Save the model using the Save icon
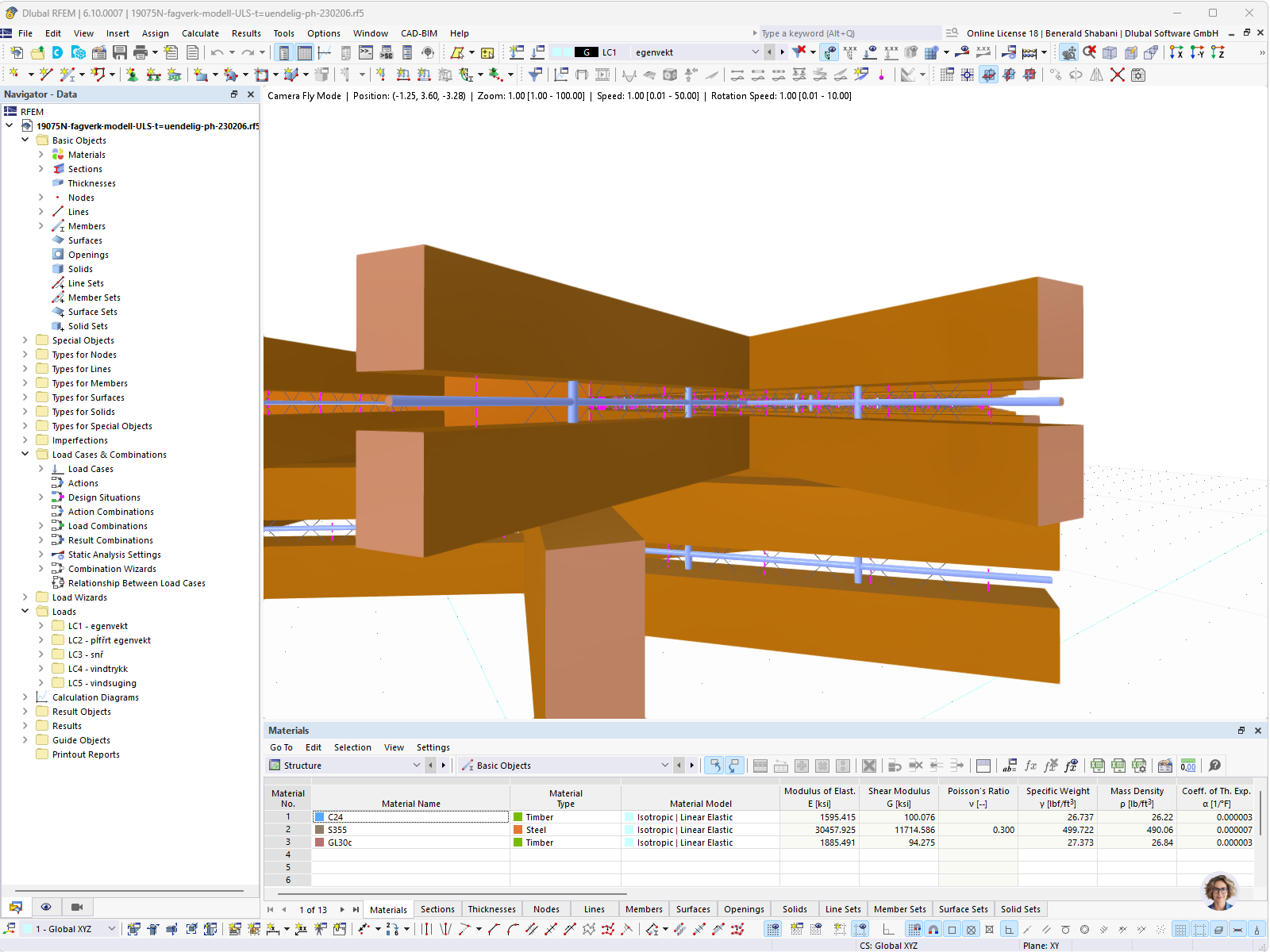Image resolution: width=1270 pixels, height=952 pixels. click(x=119, y=52)
